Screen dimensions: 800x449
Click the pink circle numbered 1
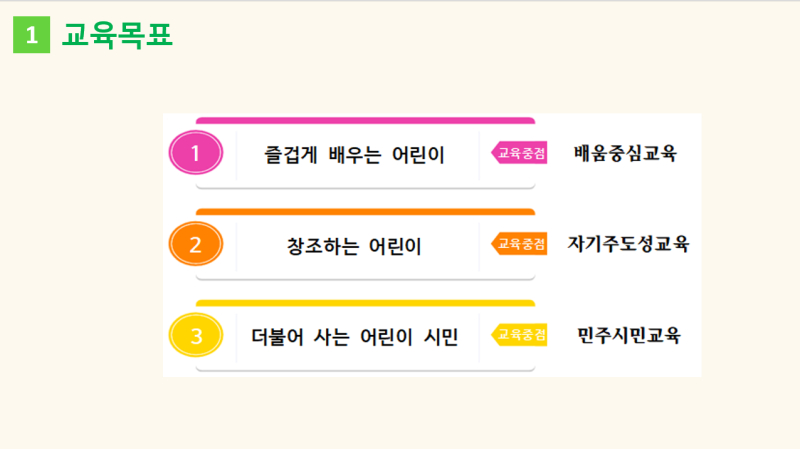pos(196,153)
